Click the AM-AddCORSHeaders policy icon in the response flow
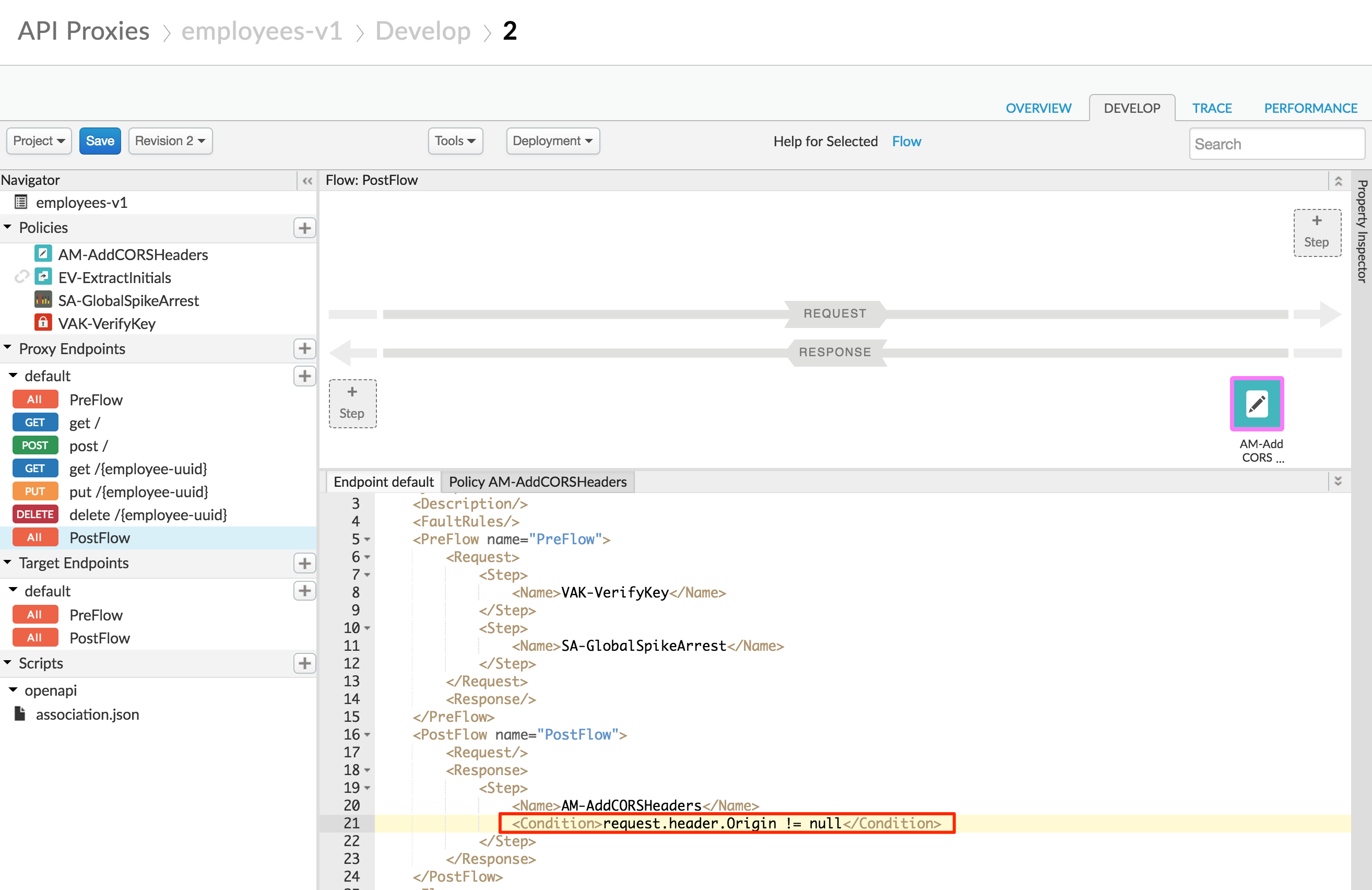The image size is (1372, 890). (x=1257, y=404)
